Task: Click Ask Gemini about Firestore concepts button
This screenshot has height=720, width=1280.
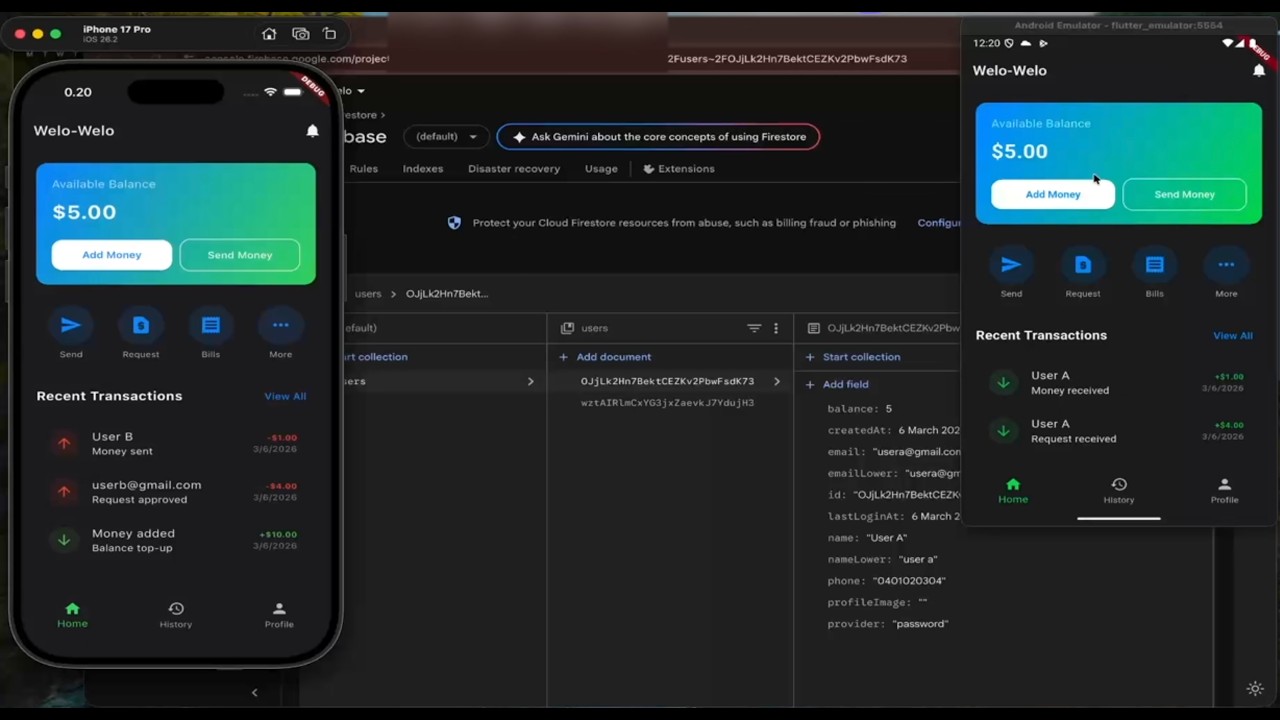Action: pyautogui.click(x=658, y=137)
